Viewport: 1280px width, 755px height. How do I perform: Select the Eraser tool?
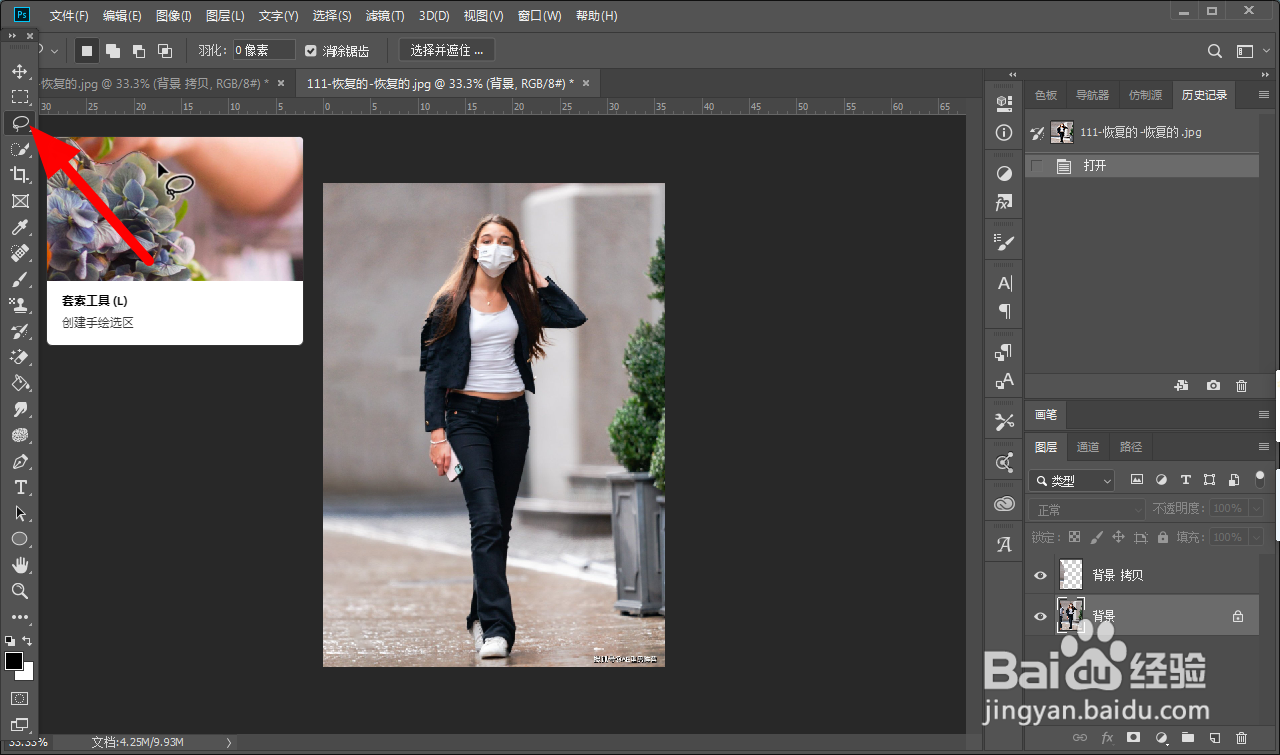tap(19, 357)
